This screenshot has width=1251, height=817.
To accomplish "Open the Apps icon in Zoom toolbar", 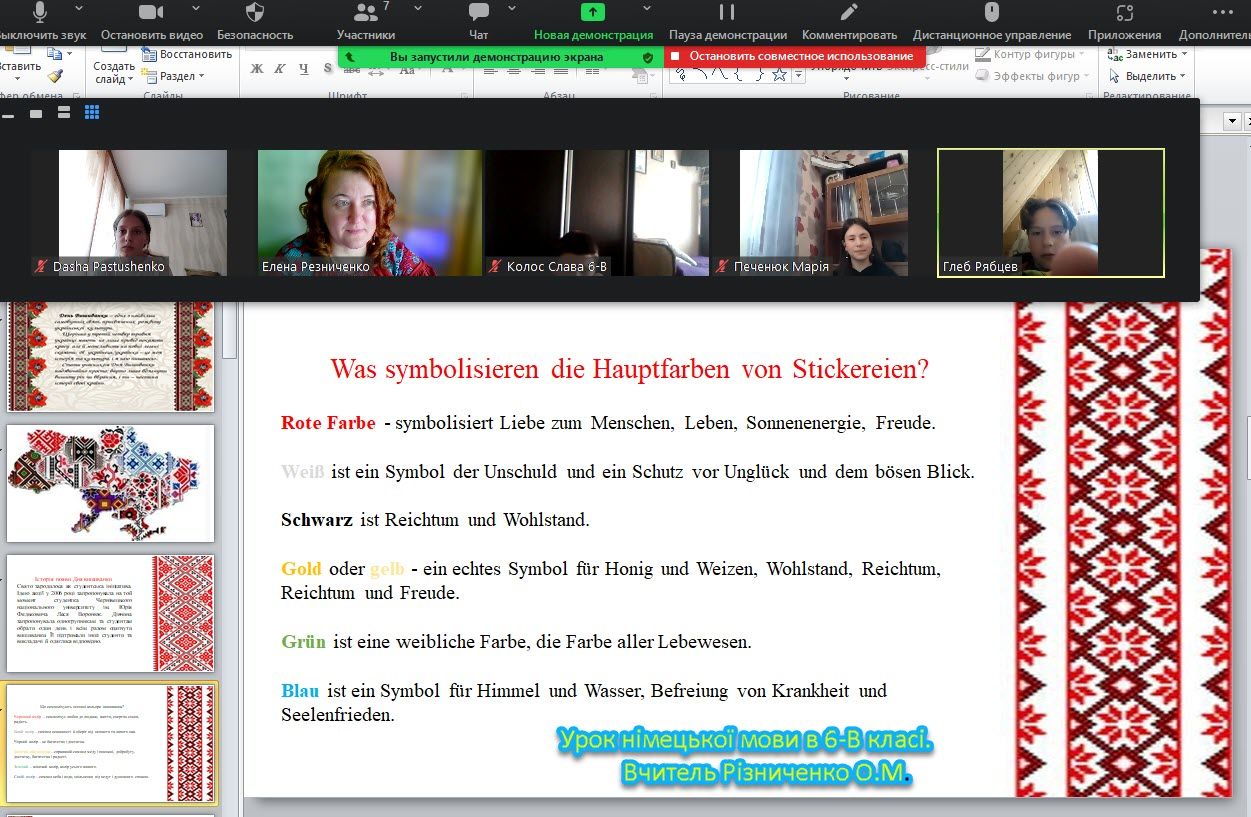I will pyautogui.click(x=1125, y=14).
